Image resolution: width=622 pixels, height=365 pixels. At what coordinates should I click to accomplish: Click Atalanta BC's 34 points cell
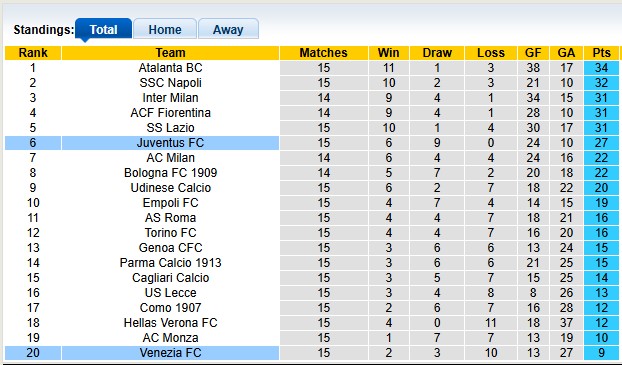tap(601, 68)
